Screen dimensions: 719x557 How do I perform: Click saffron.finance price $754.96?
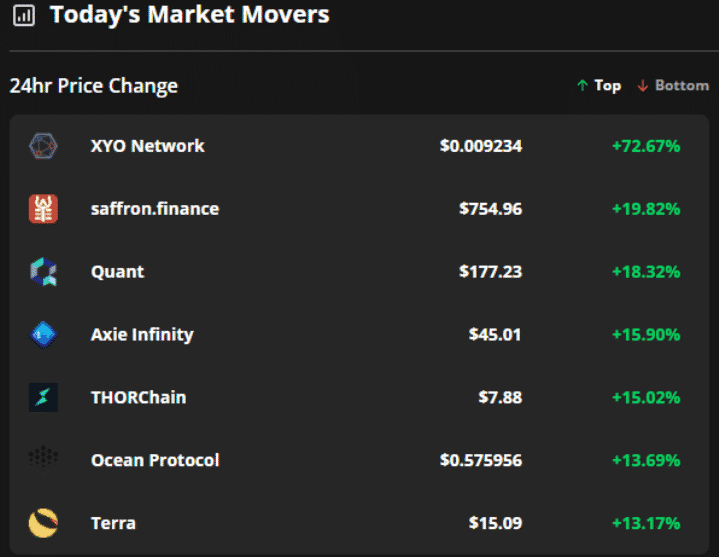click(490, 209)
